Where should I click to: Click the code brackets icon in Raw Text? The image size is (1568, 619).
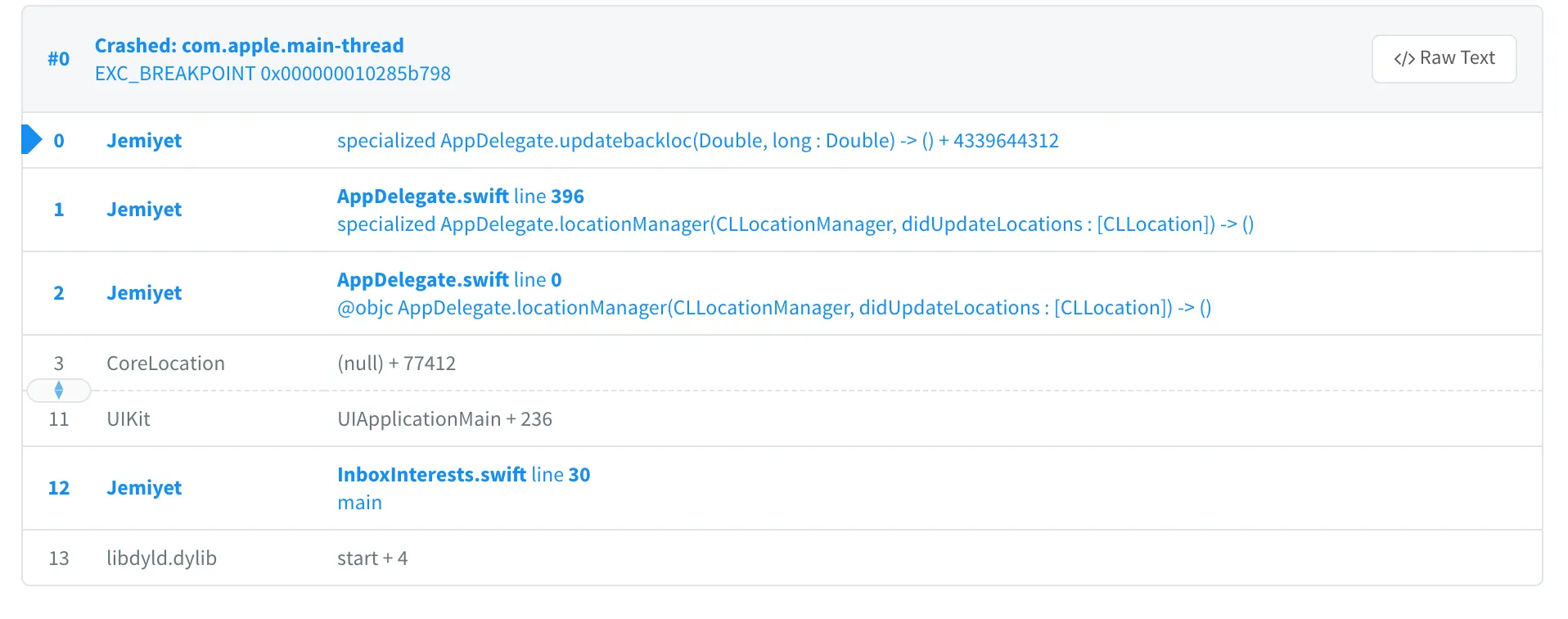pyautogui.click(x=1404, y=59)
